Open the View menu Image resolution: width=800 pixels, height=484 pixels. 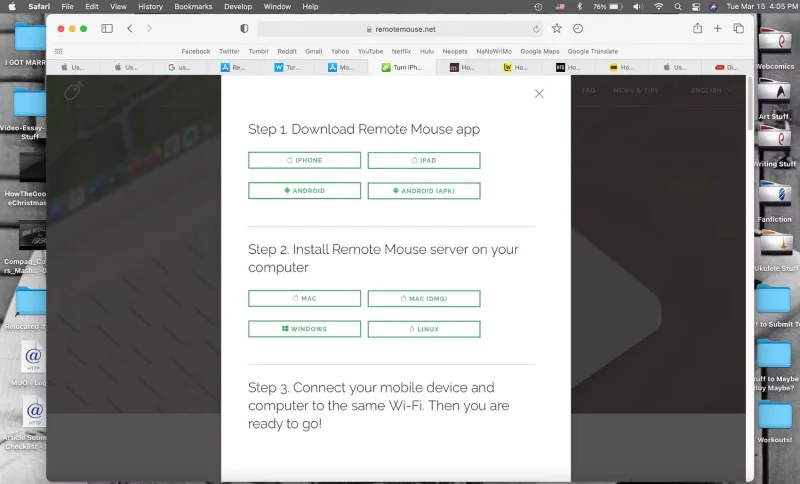(x=118, y=7)
